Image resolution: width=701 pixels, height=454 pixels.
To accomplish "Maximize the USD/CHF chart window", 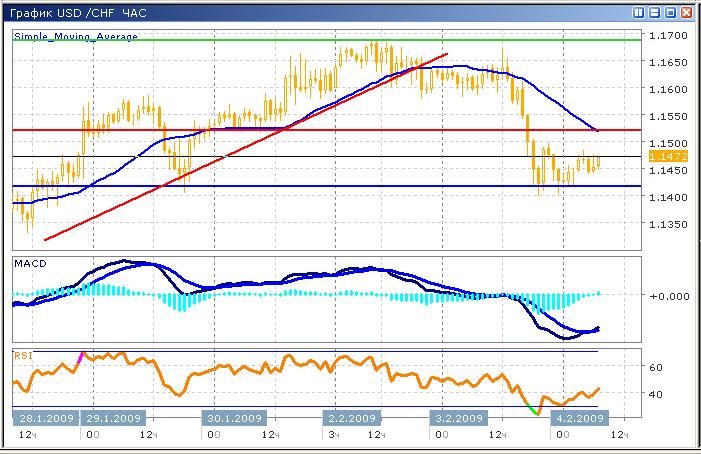I will tap(670, 13).
